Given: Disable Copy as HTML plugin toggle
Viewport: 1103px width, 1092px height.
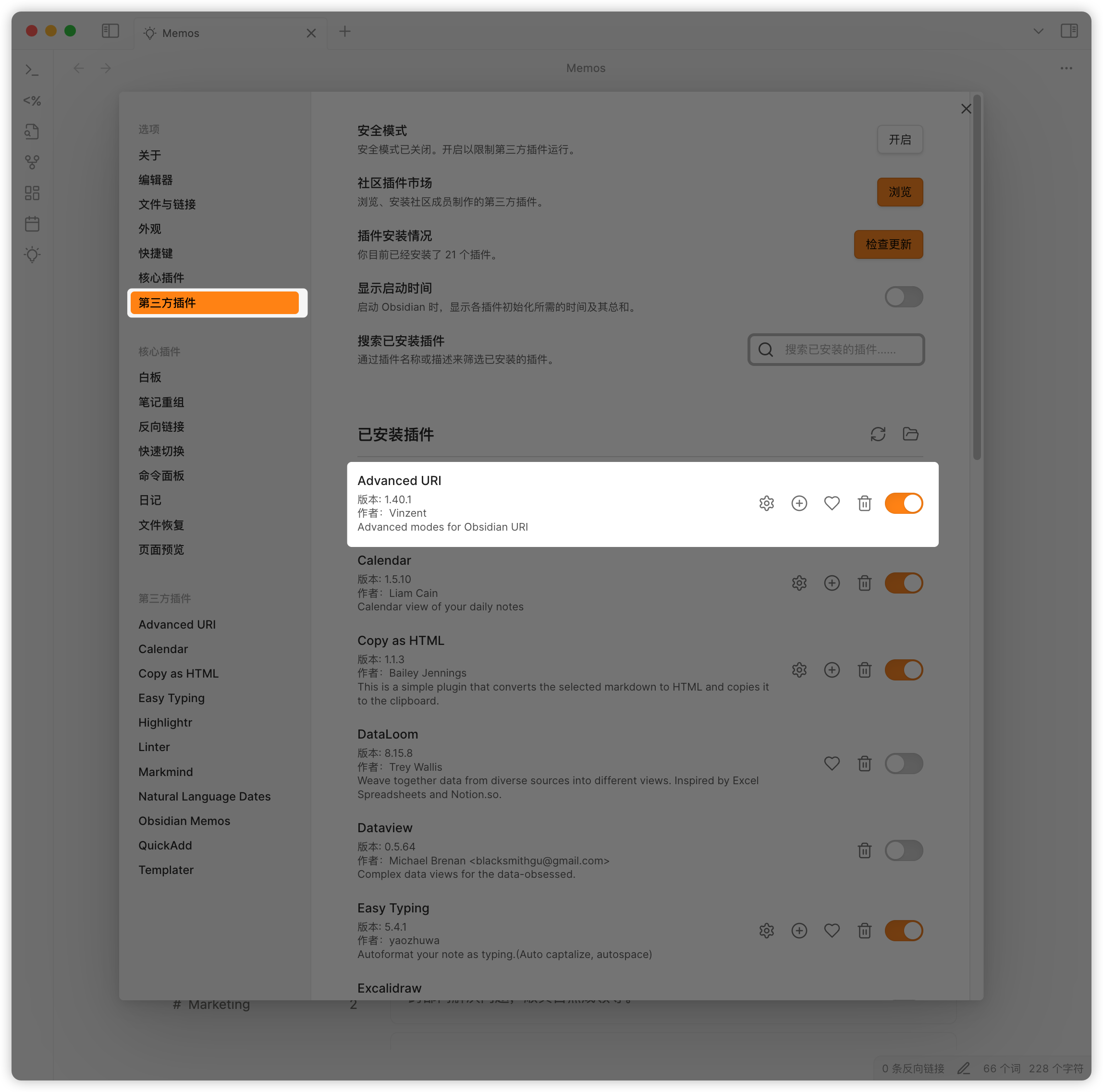Looking at the screenshot, I should [x=903, y=669].
